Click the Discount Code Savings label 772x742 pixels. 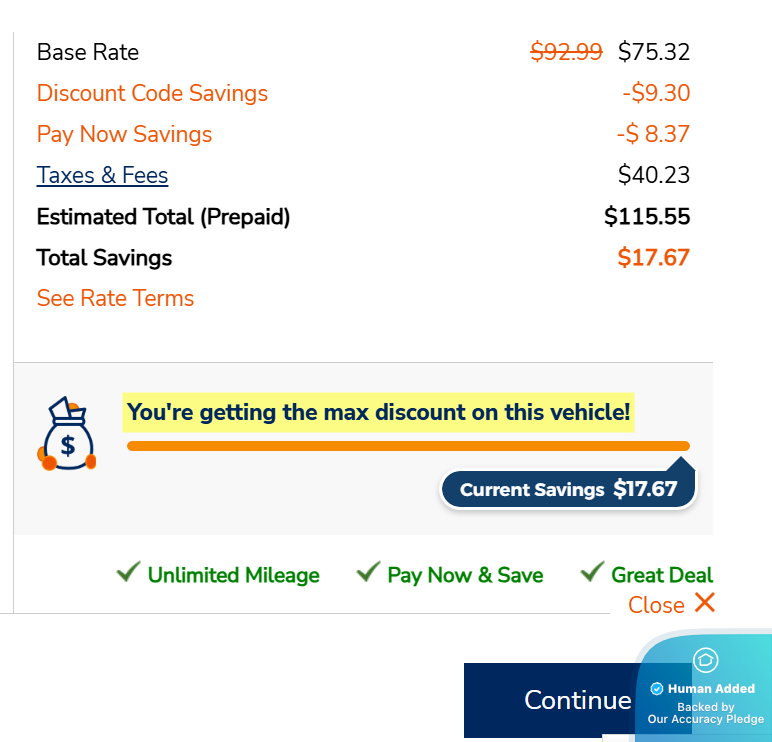[x=152, y=94]
